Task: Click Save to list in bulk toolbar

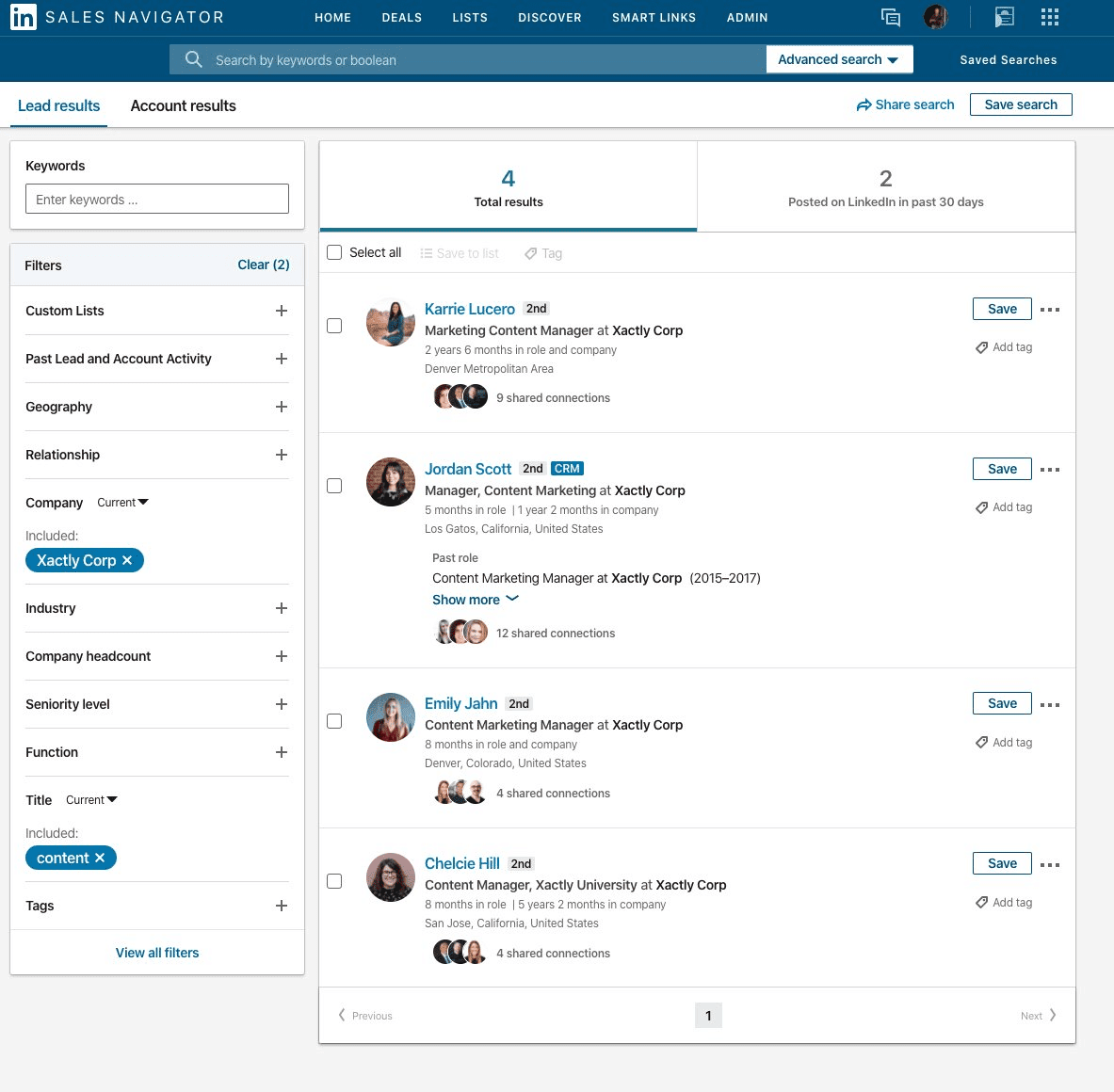Action: pos(459,253)
